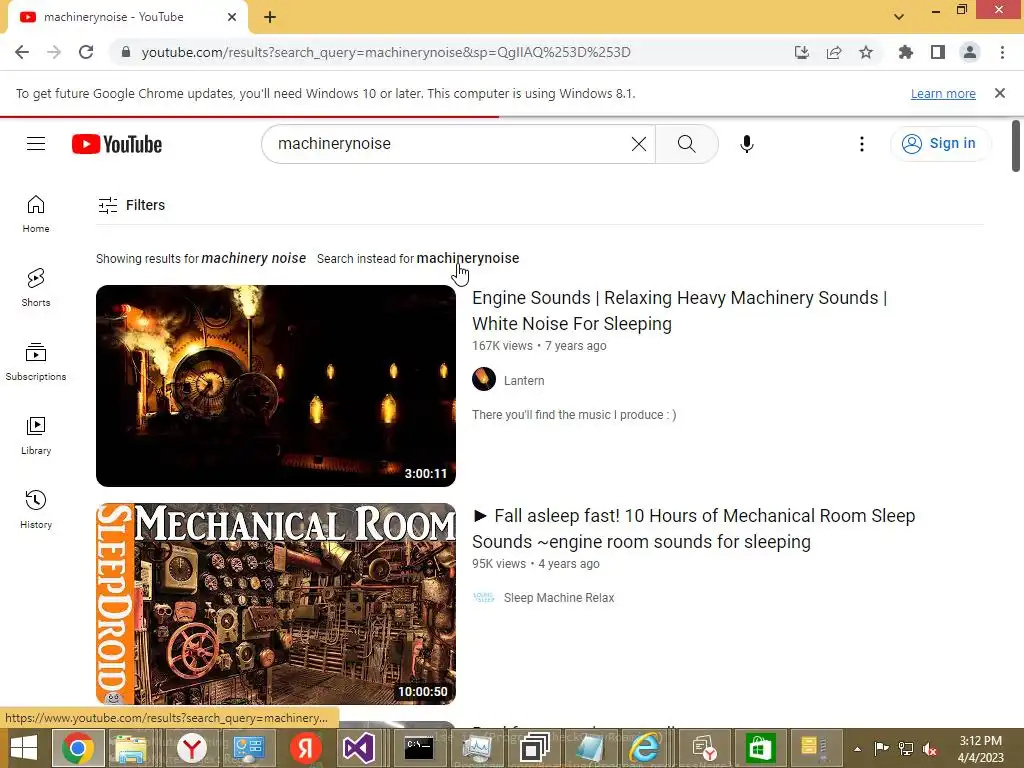Click the muted volume tray icon

(x=929, y=749)
